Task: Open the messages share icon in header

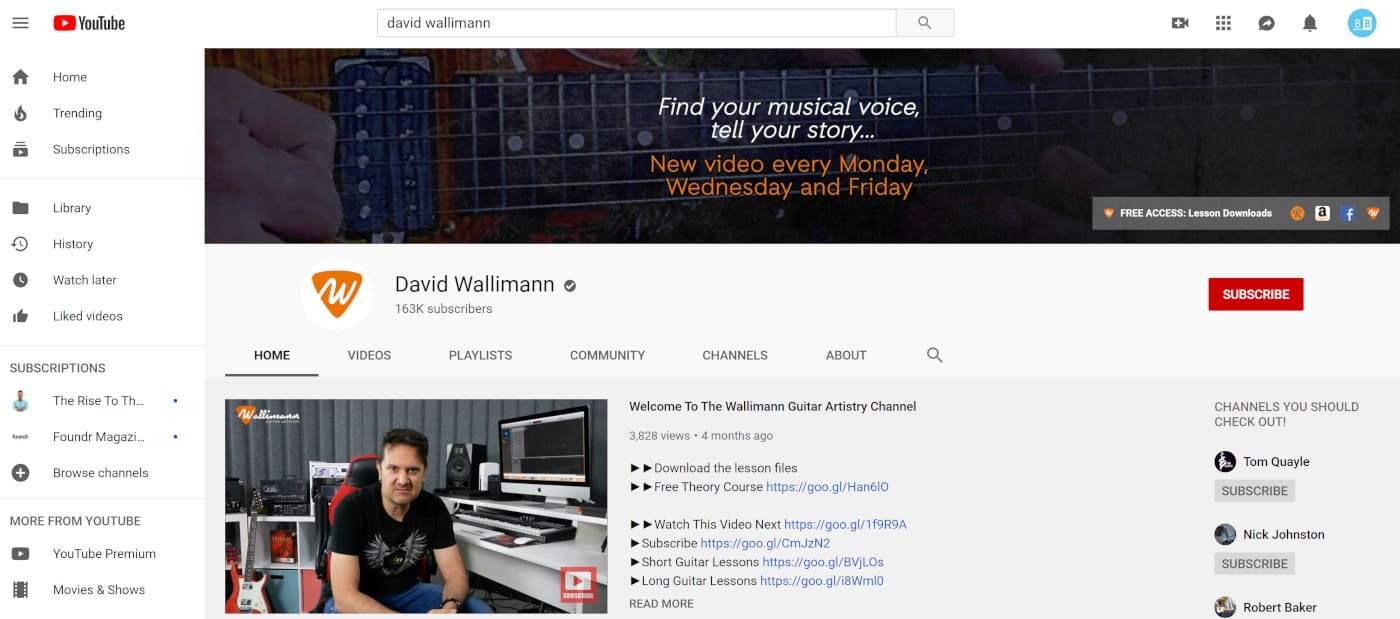Action: pos(1266,23)
